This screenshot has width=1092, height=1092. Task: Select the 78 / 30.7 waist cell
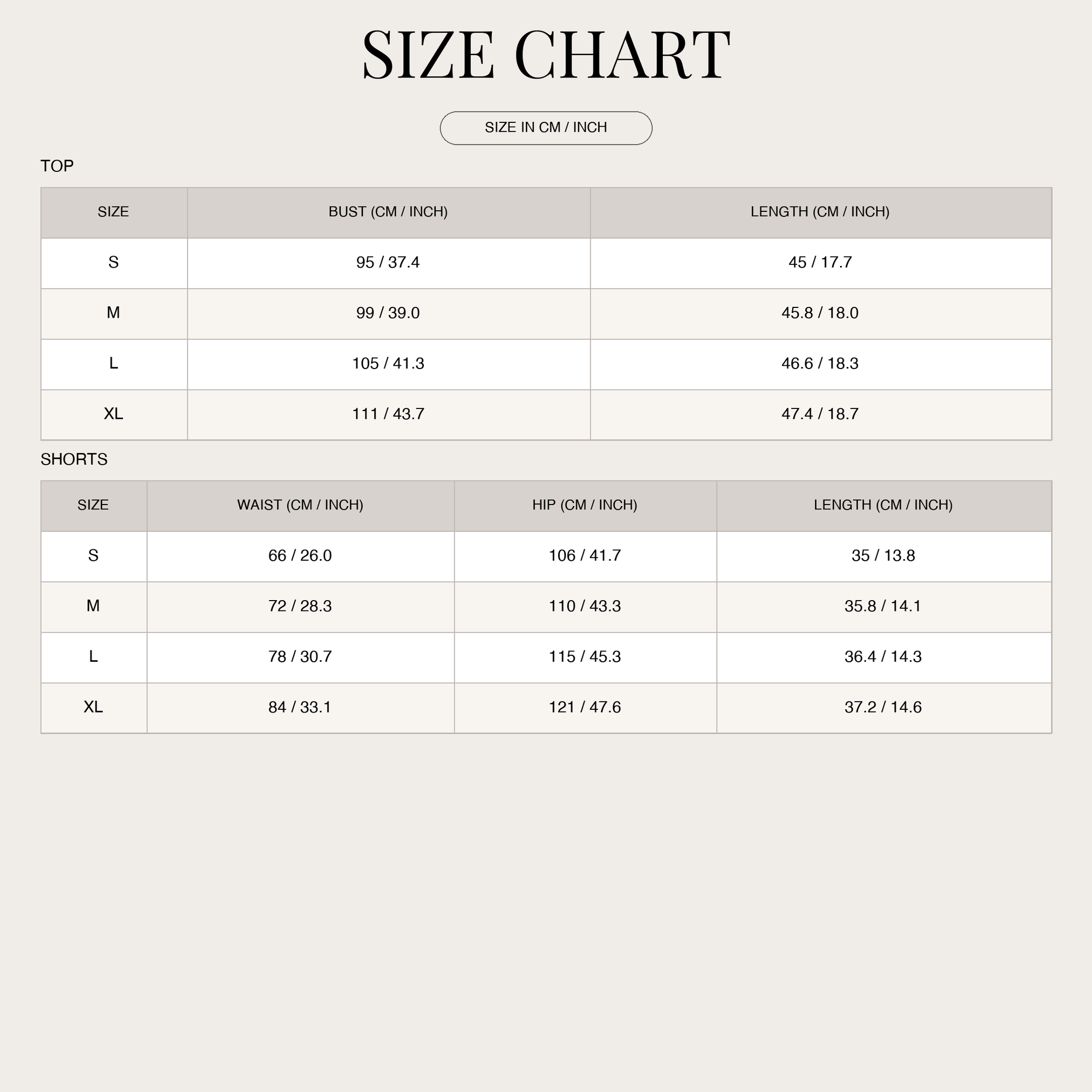[x=301, y=657]
